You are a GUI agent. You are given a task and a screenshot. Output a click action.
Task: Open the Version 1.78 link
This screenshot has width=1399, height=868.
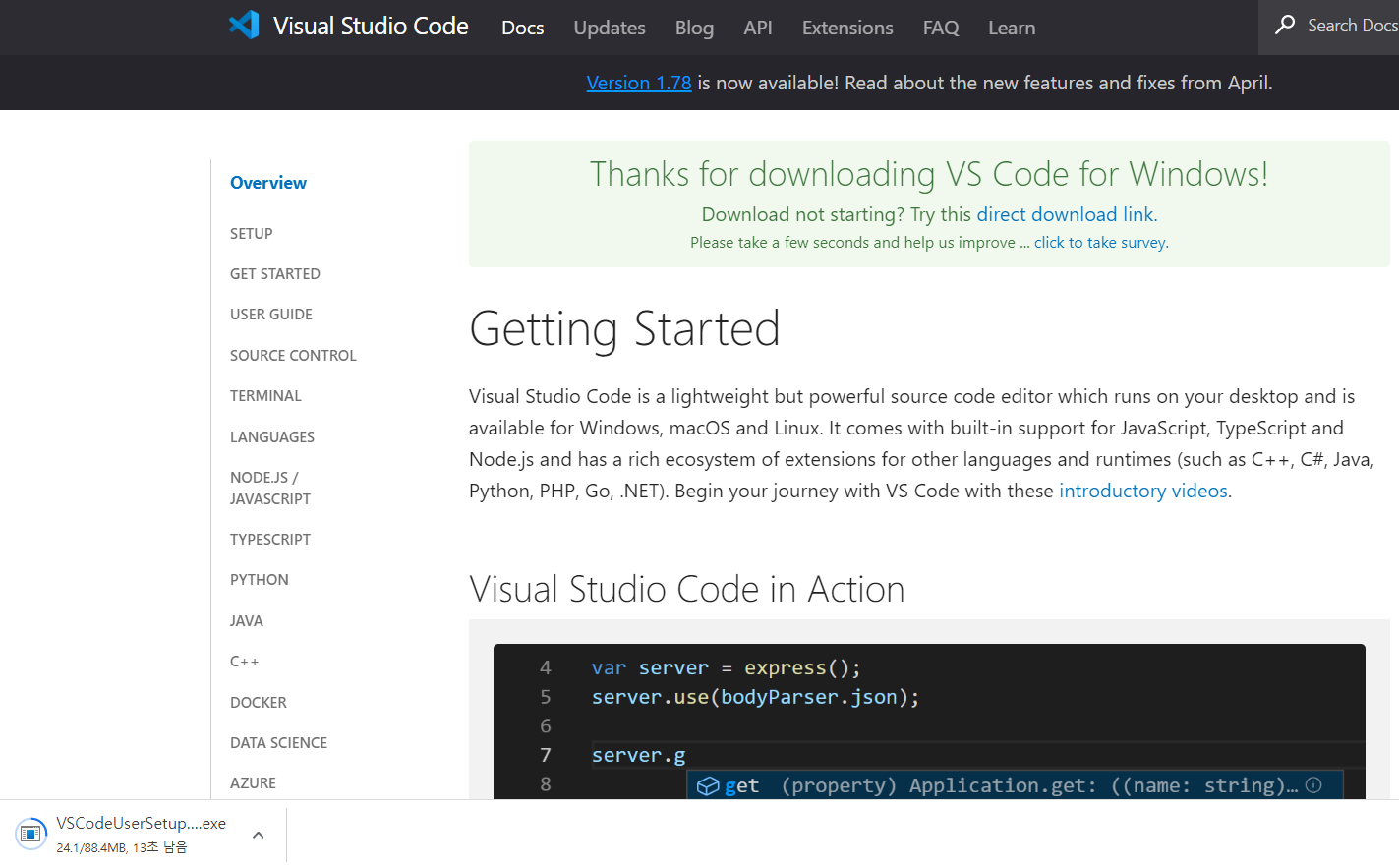[x=639, y=83]
